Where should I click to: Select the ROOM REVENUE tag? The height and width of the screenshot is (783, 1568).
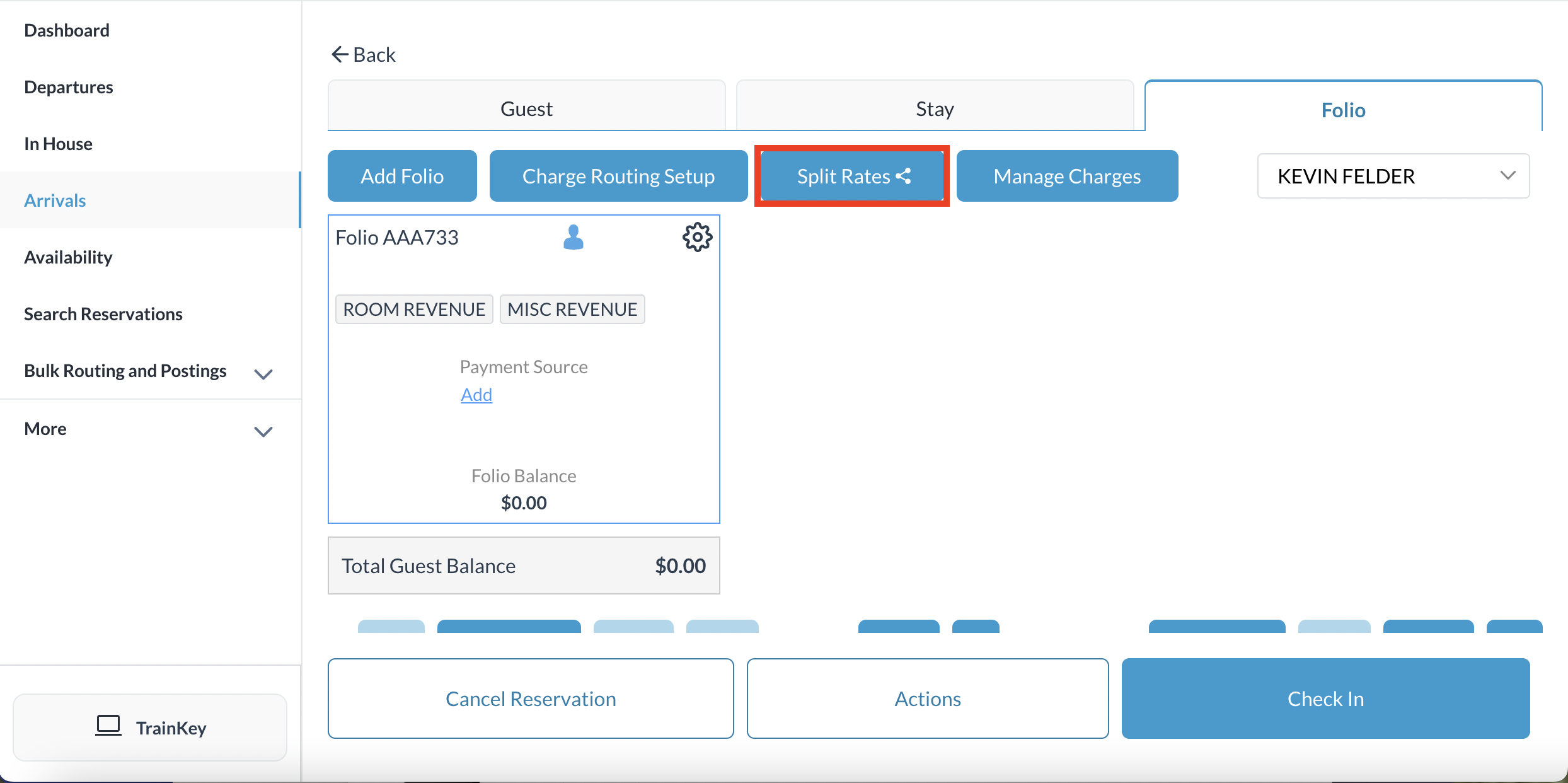[414, 309]
